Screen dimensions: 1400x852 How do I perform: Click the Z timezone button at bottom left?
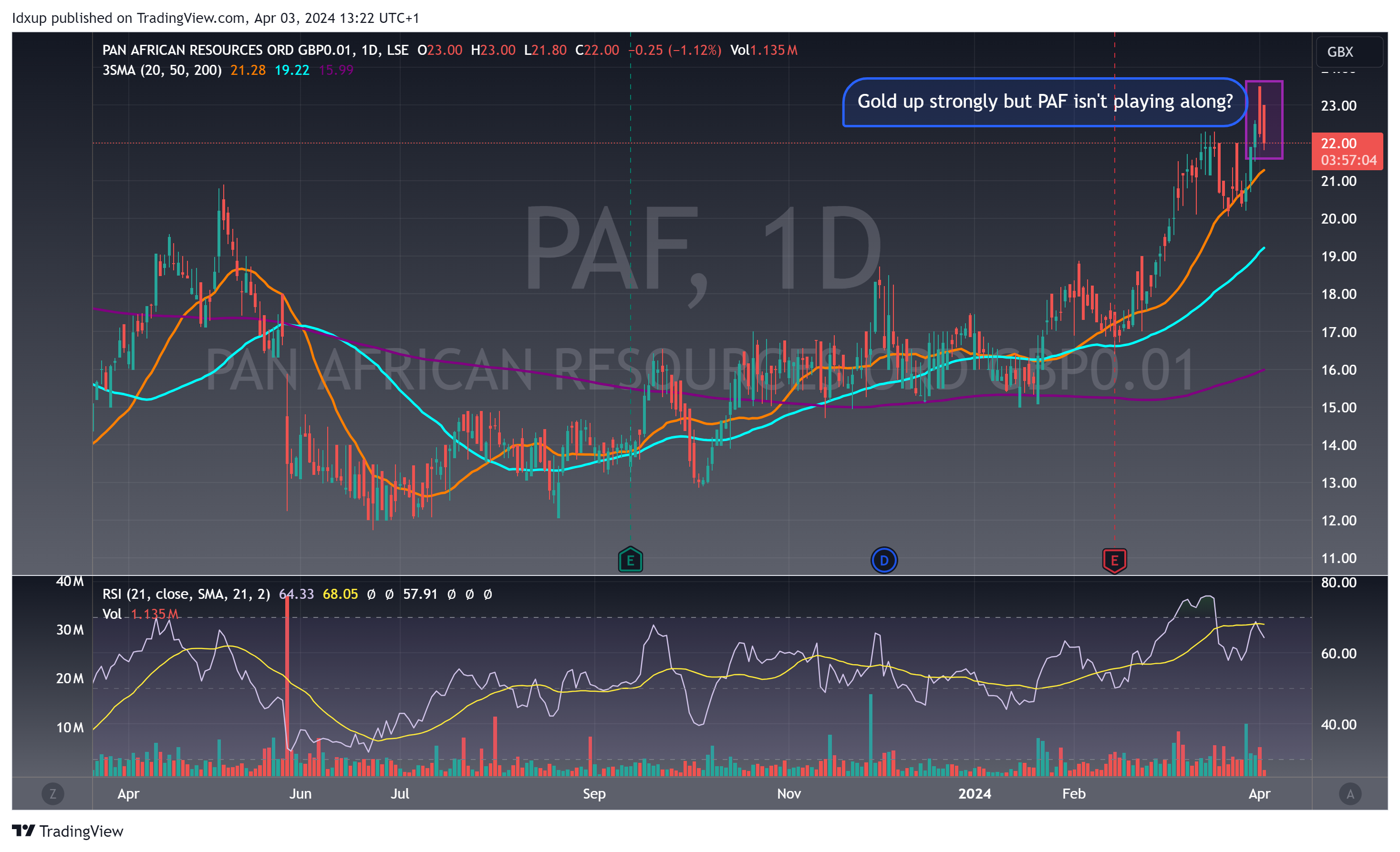click(x=53, y=793)
